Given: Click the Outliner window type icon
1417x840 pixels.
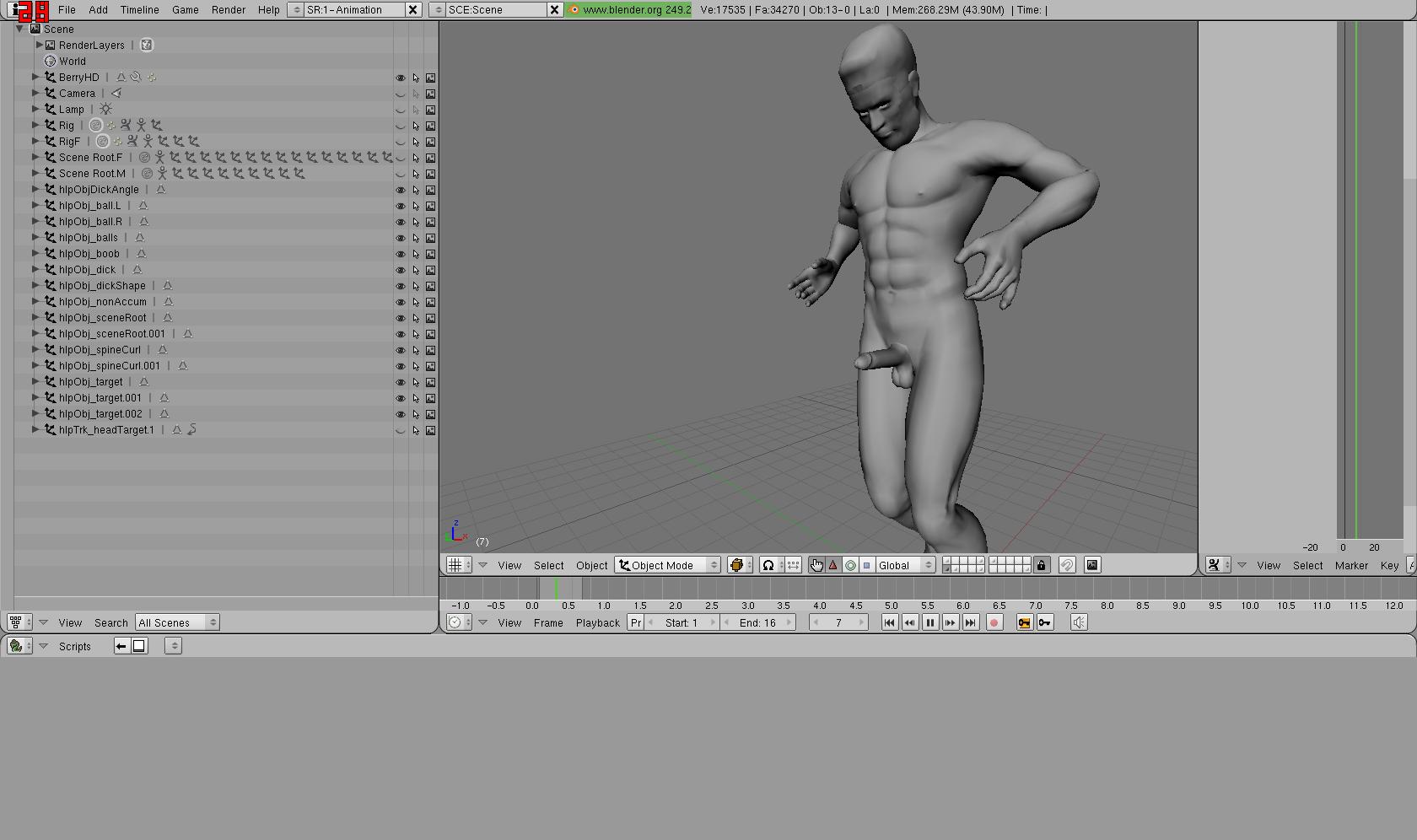Looking at the screenshot, I should coord(19,622).
